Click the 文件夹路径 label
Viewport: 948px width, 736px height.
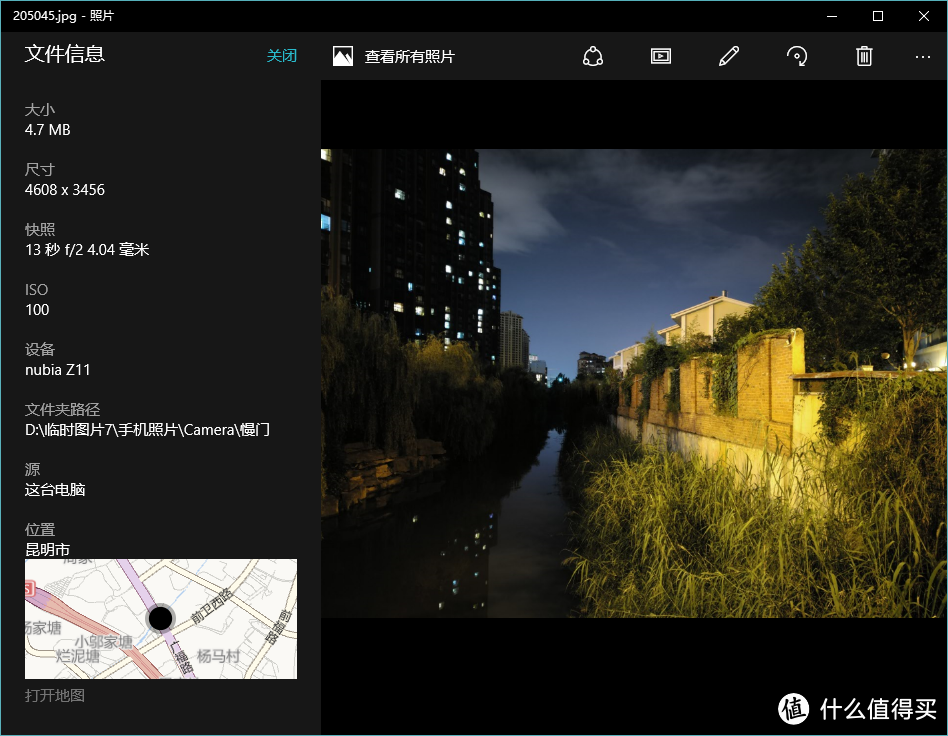coord(62,409)
